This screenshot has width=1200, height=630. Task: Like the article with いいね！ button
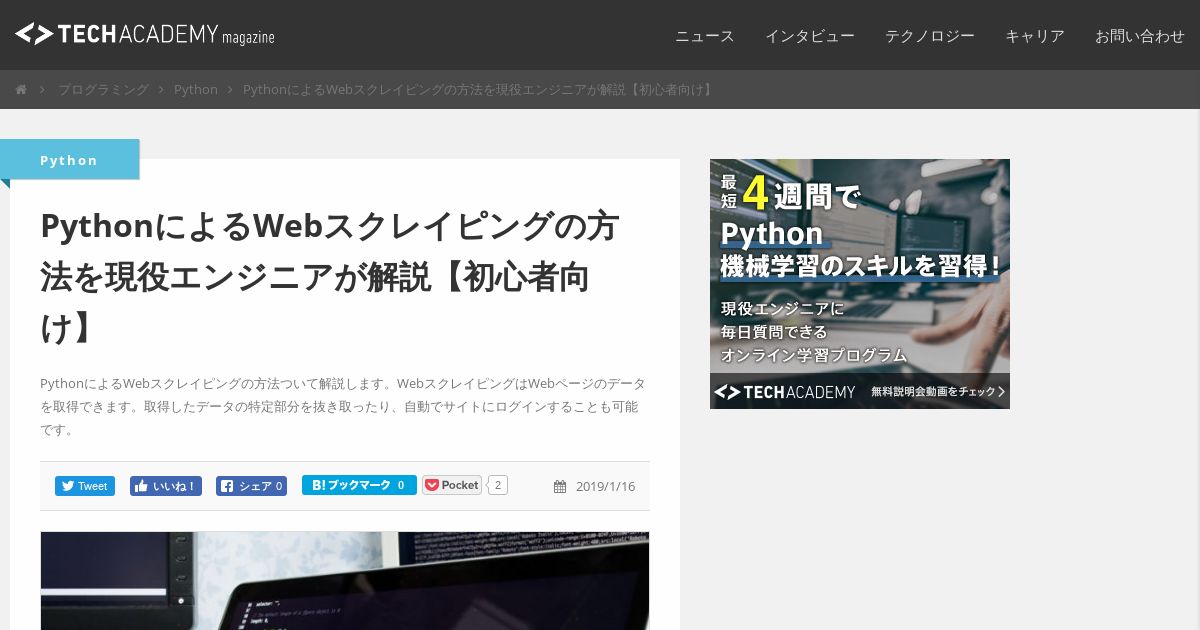(x=166, y=486)
